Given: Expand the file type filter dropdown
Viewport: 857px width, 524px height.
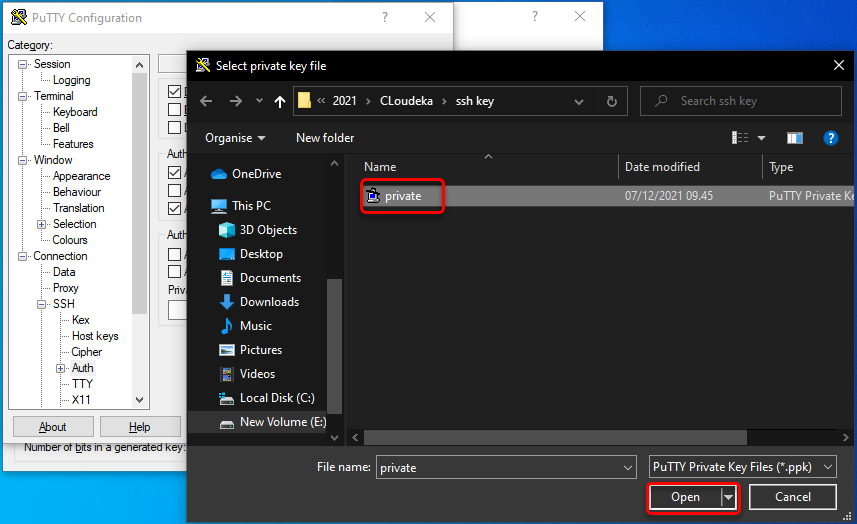Looking at the screenshot, I should [x=744, y=467].
